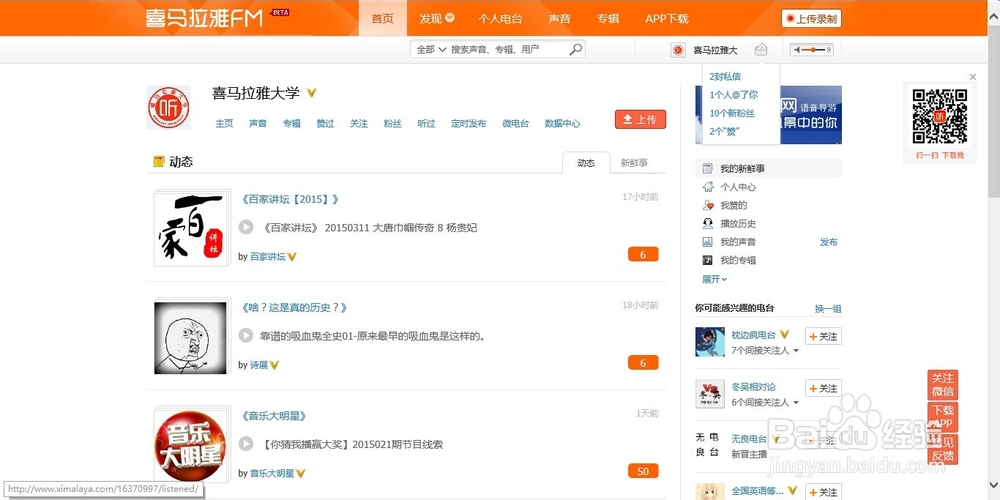
Task: Open 音乐大明星 album cover thumbnail
Action: click(191, 446)
